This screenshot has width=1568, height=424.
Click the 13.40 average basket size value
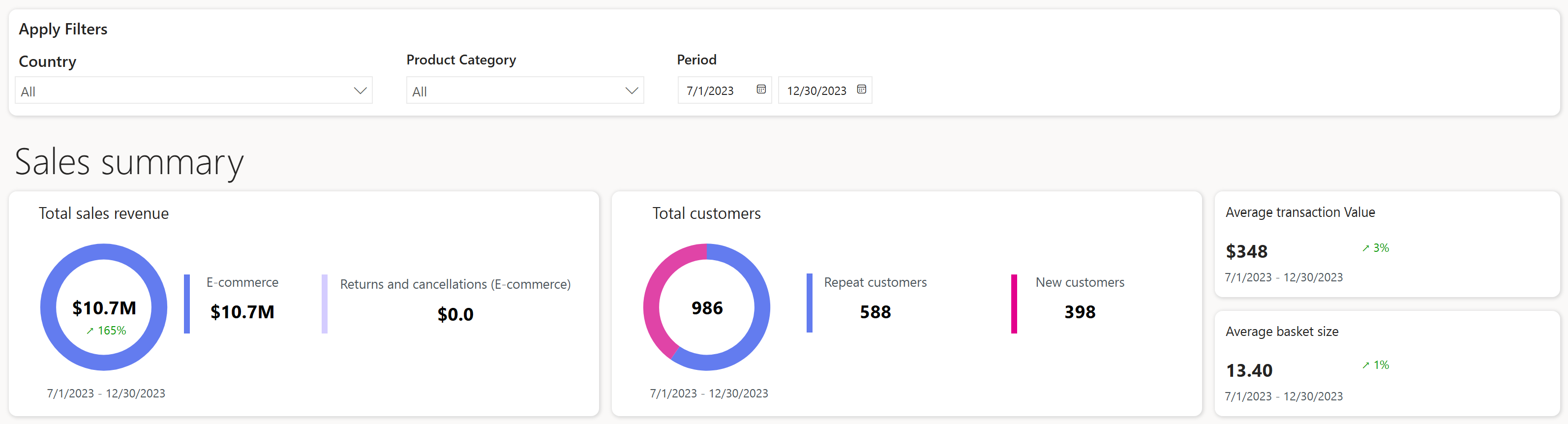coord(1249,370)
